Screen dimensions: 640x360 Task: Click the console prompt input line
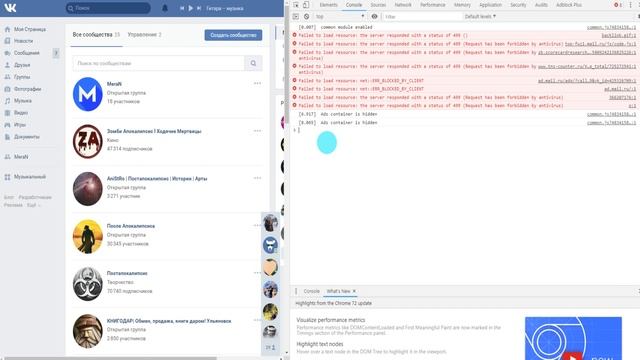(465, 130)
